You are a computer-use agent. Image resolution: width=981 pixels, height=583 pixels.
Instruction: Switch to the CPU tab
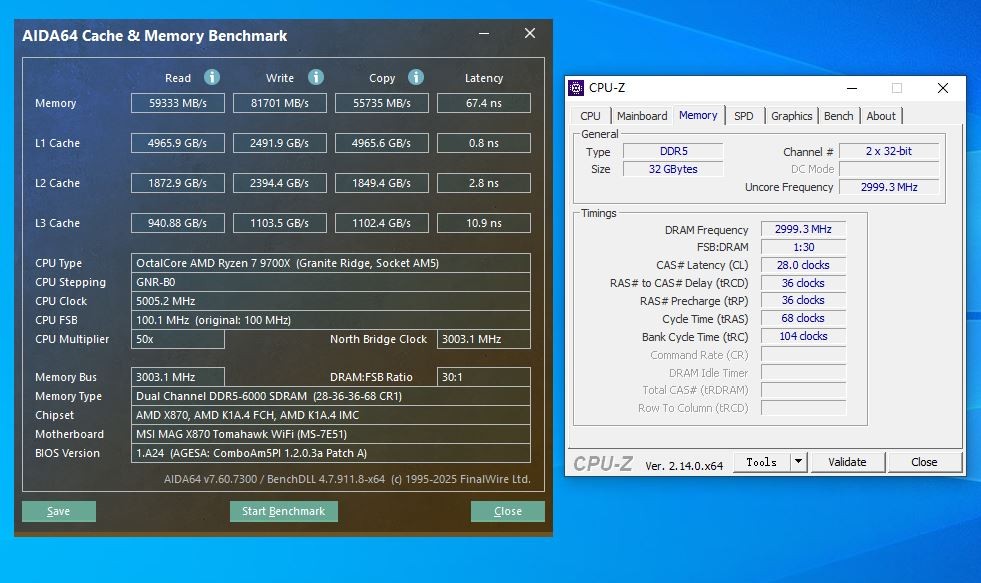coord(591,116)
